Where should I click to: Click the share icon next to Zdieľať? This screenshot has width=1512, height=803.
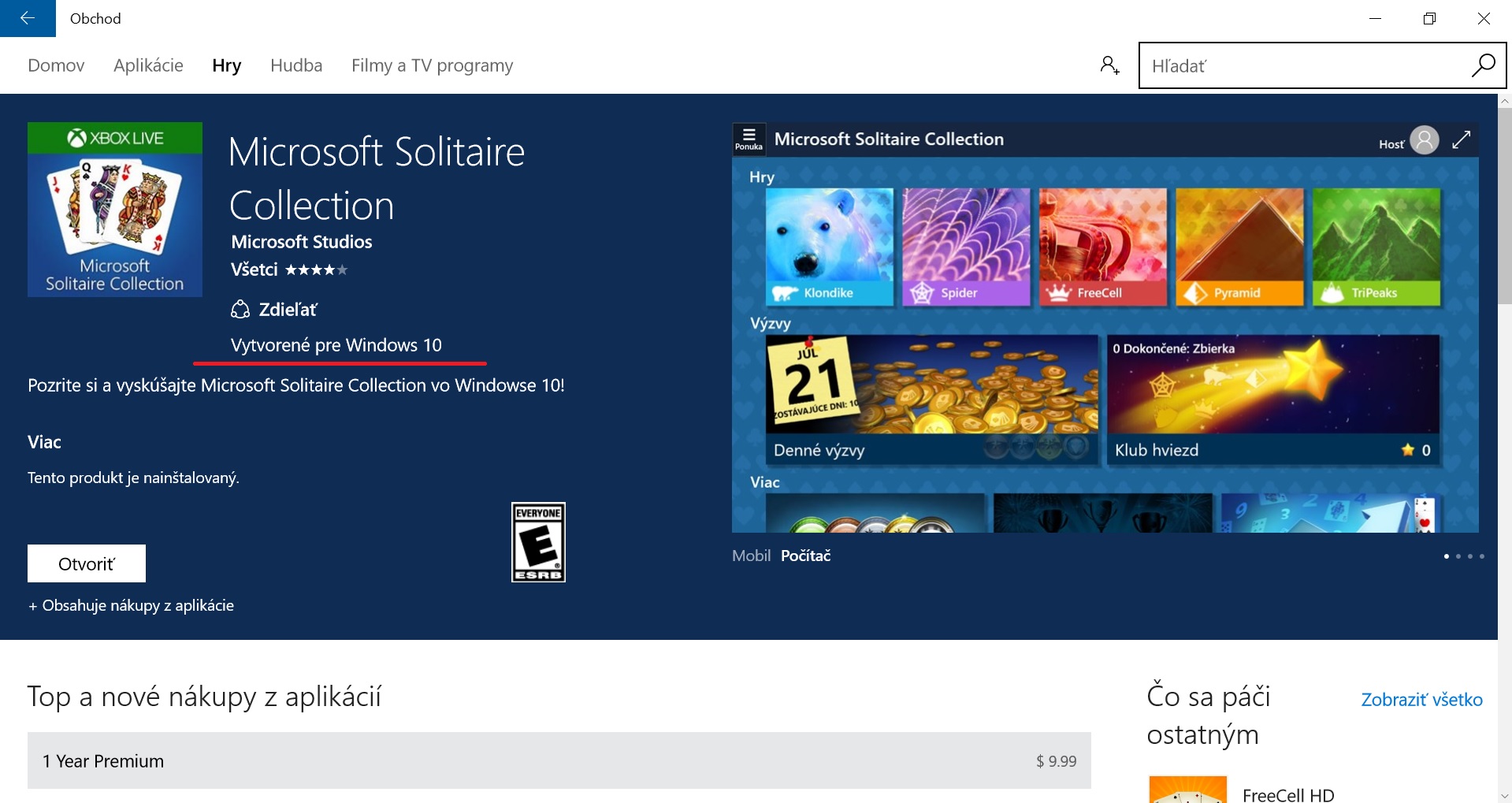[x=240, y=310]
